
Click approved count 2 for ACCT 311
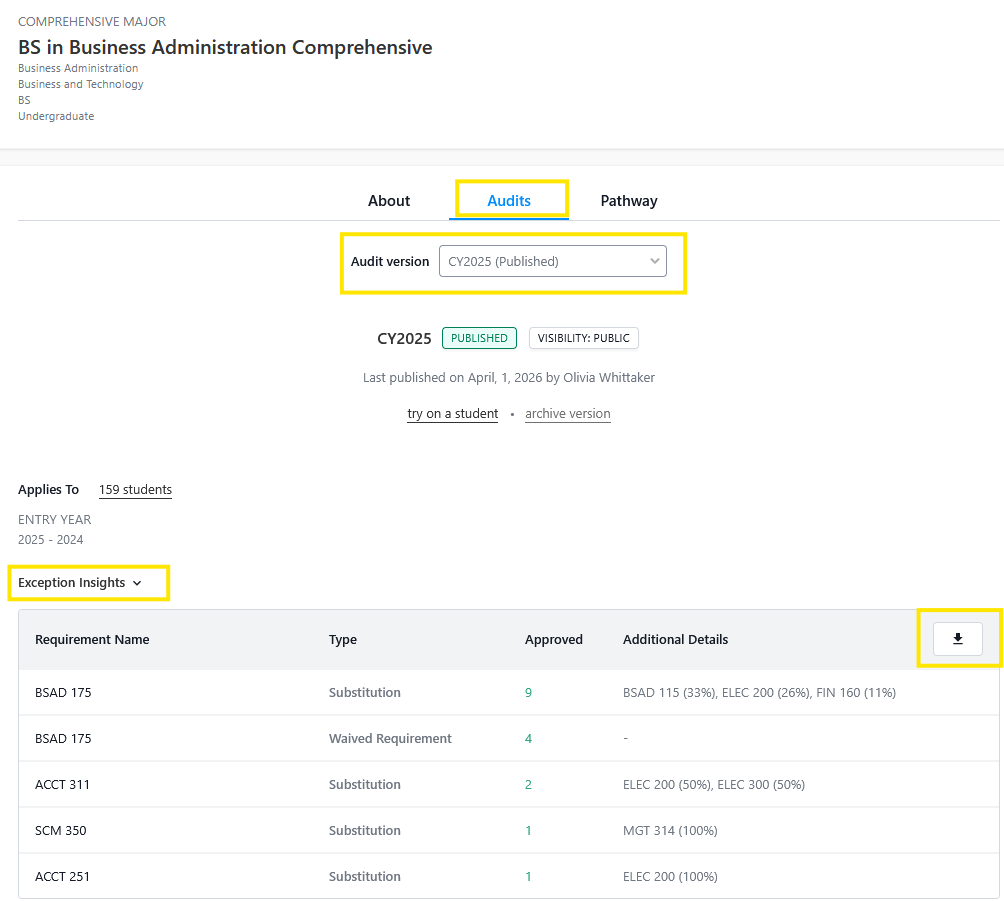pos(528,784)
